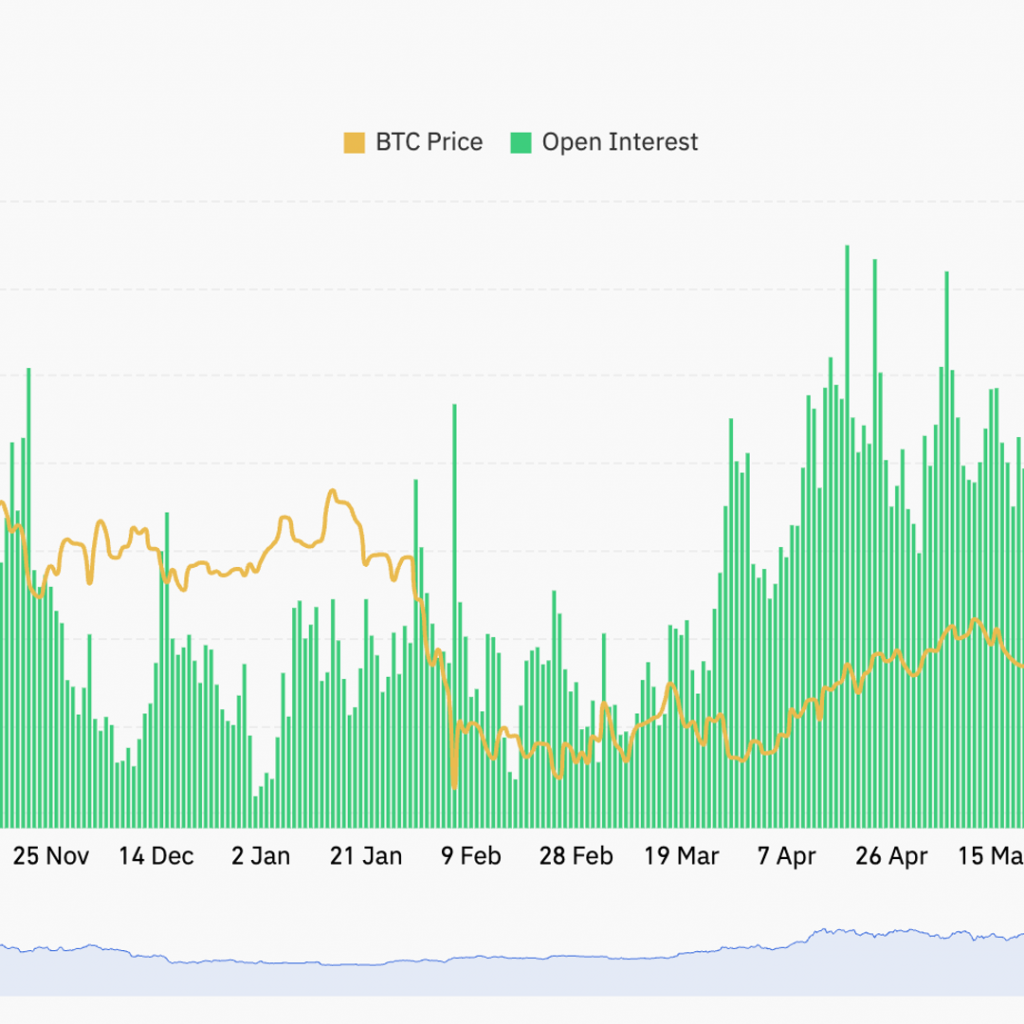1024x1024 pixels.
Task: Click the 25 Nov date label
Action: click(51, 856)
